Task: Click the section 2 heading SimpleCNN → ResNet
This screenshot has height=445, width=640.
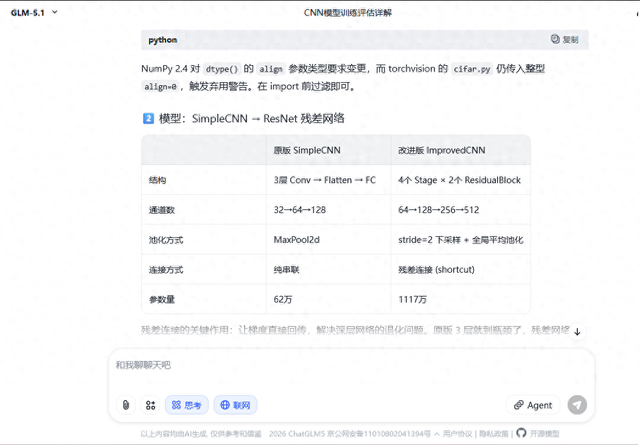Action: (x=244, y=118)
